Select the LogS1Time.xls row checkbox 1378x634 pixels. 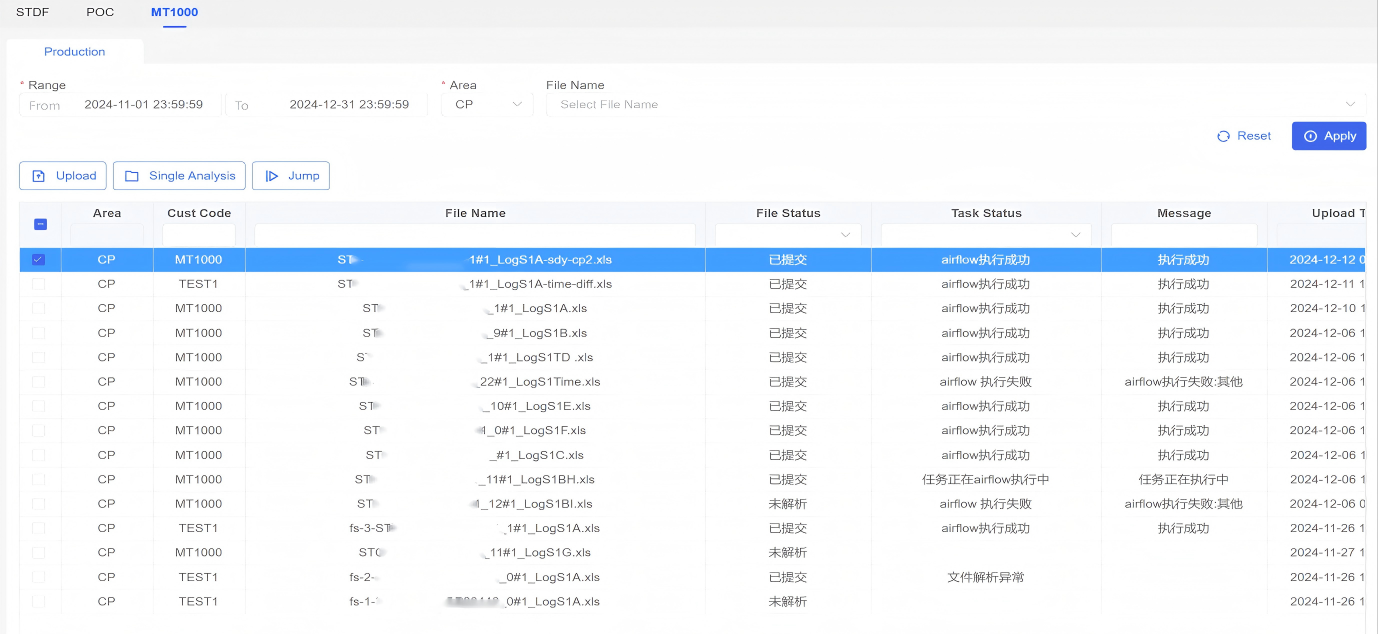tap(39, 382)
